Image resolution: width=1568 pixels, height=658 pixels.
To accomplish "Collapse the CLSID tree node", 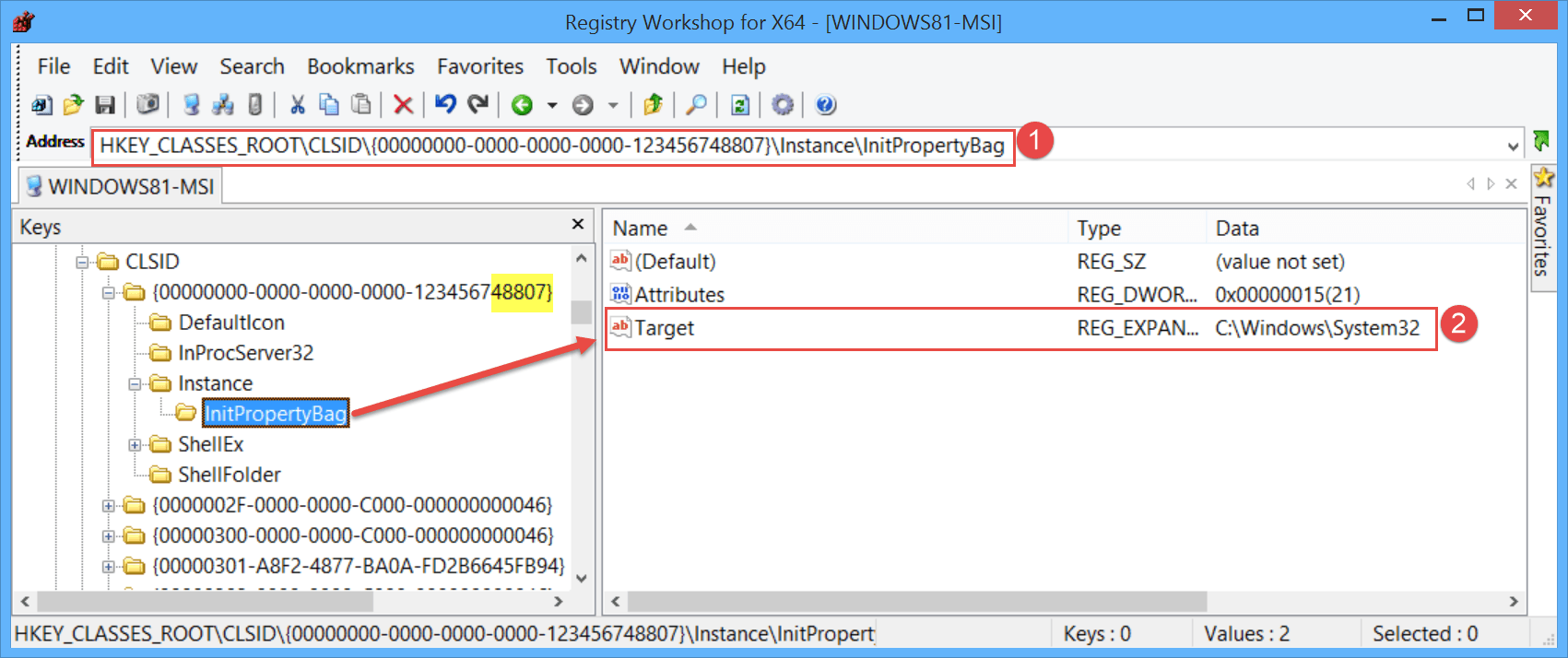I will (83, 263).
